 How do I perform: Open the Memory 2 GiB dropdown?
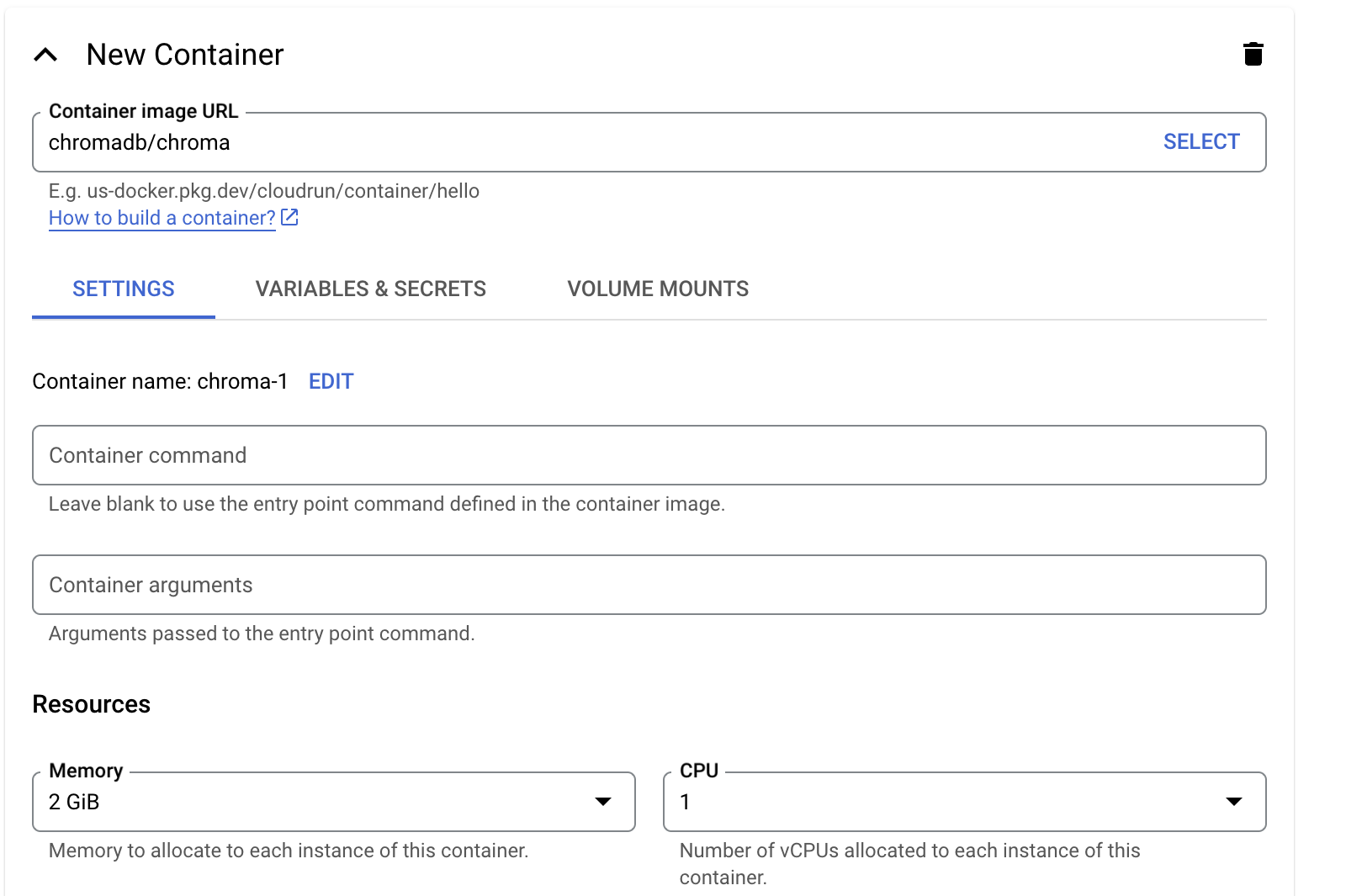(320, 802)
